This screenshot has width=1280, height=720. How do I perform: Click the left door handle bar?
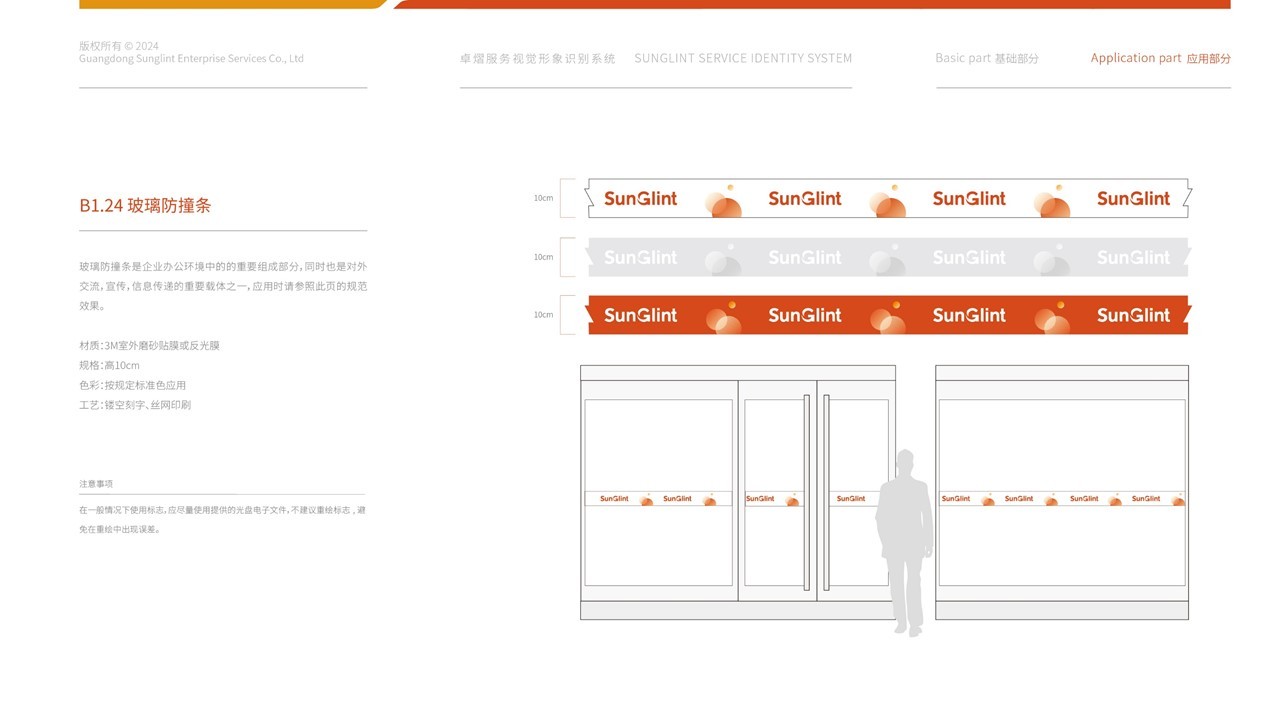806,492
